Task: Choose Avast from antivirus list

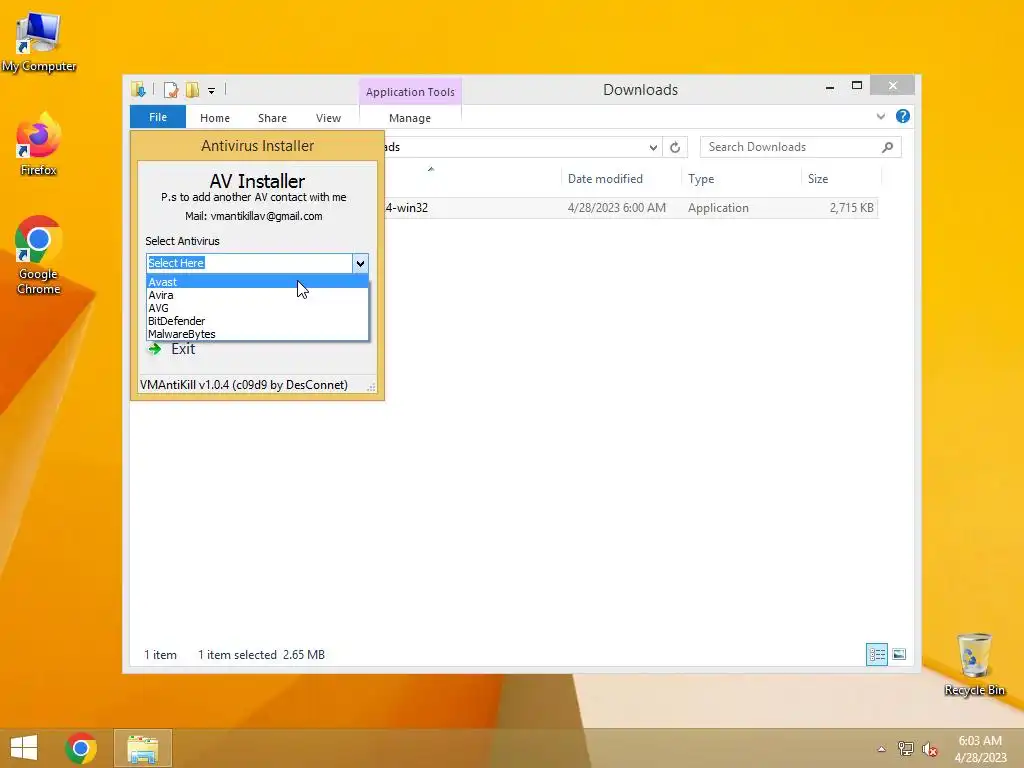Action: pyautogui.click(x=257, y=282)
